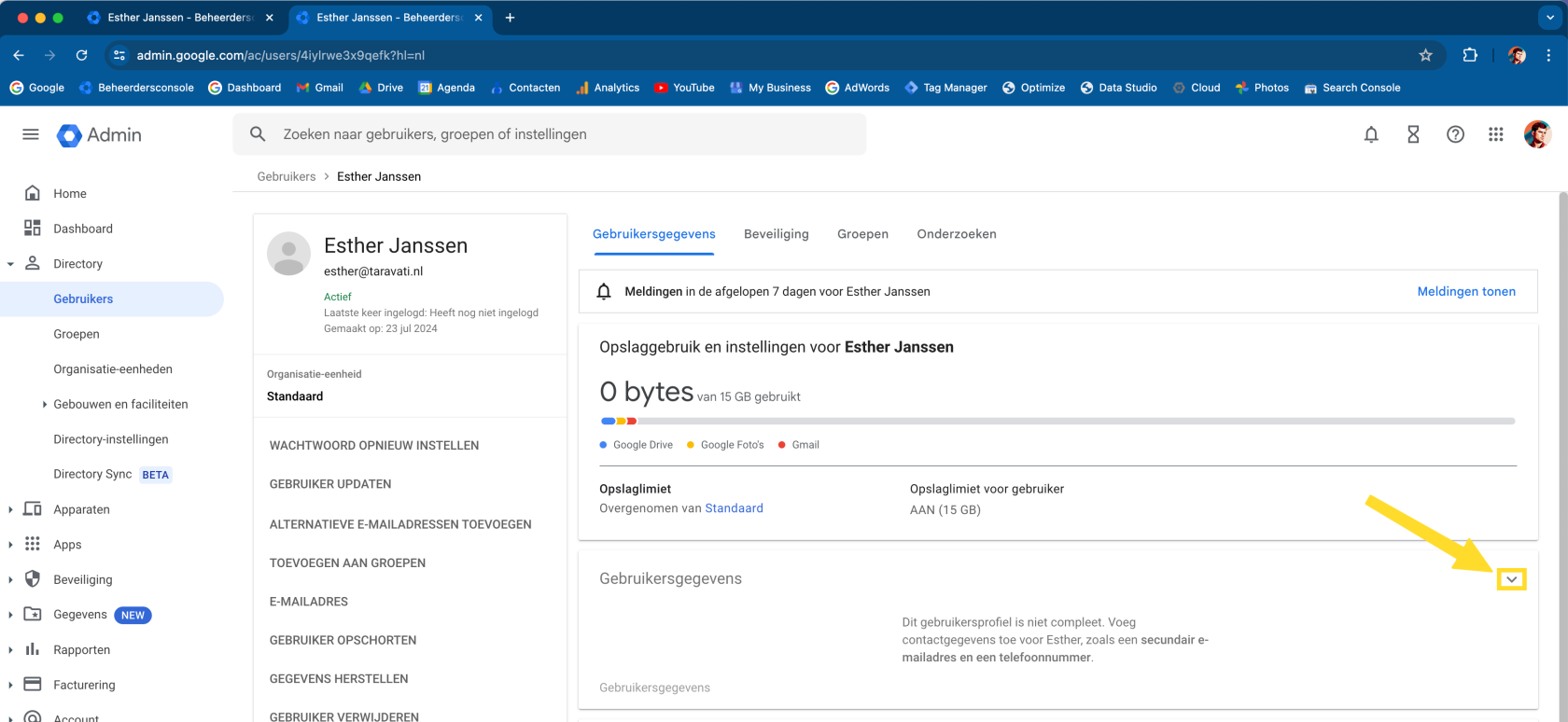Click WACHTWOORD OPNIEUW INSTELLEN
This screenshot has width=1568, height=722.
tap(374, 446)
